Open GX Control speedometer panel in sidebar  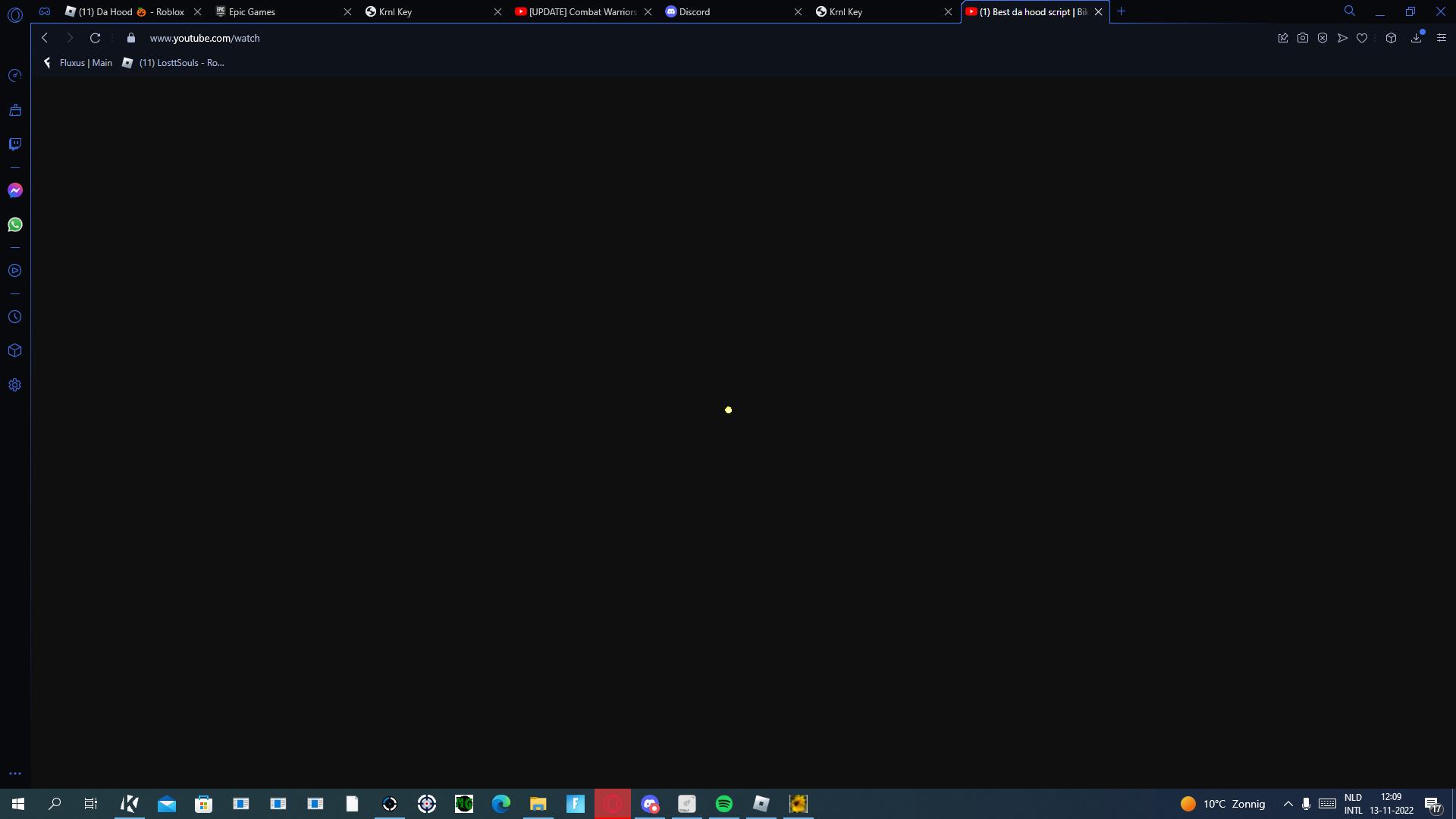(x=14, y=76)
